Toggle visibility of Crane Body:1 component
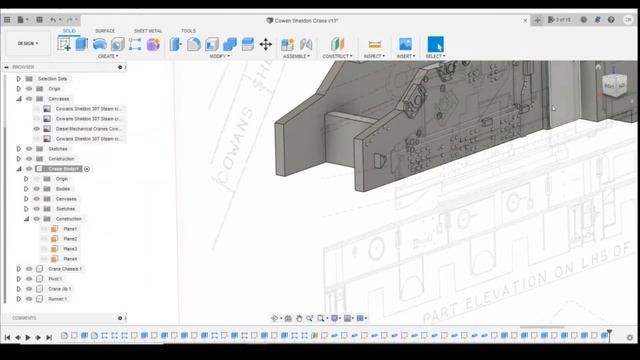 coord(29,169)
